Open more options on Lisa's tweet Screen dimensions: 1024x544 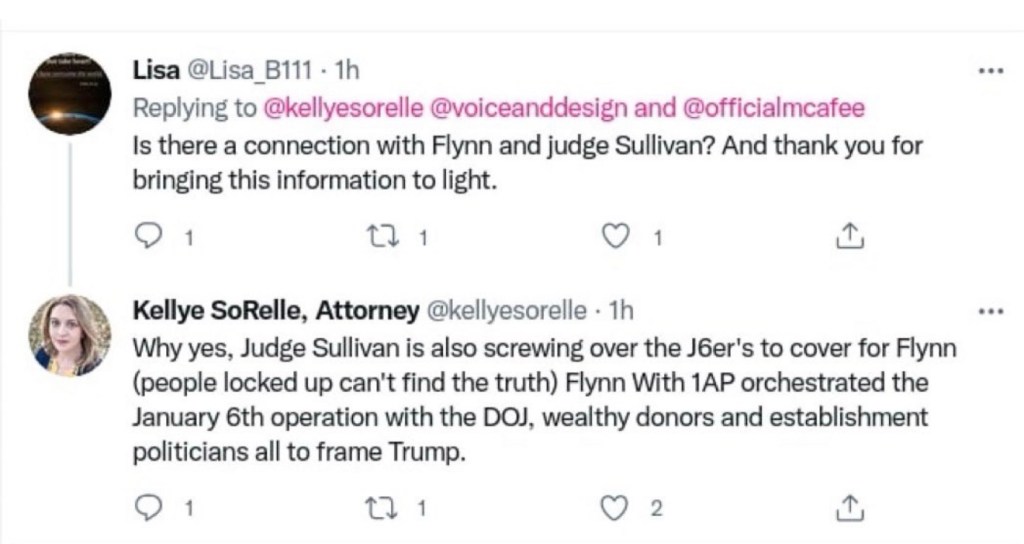click(990, 72)
